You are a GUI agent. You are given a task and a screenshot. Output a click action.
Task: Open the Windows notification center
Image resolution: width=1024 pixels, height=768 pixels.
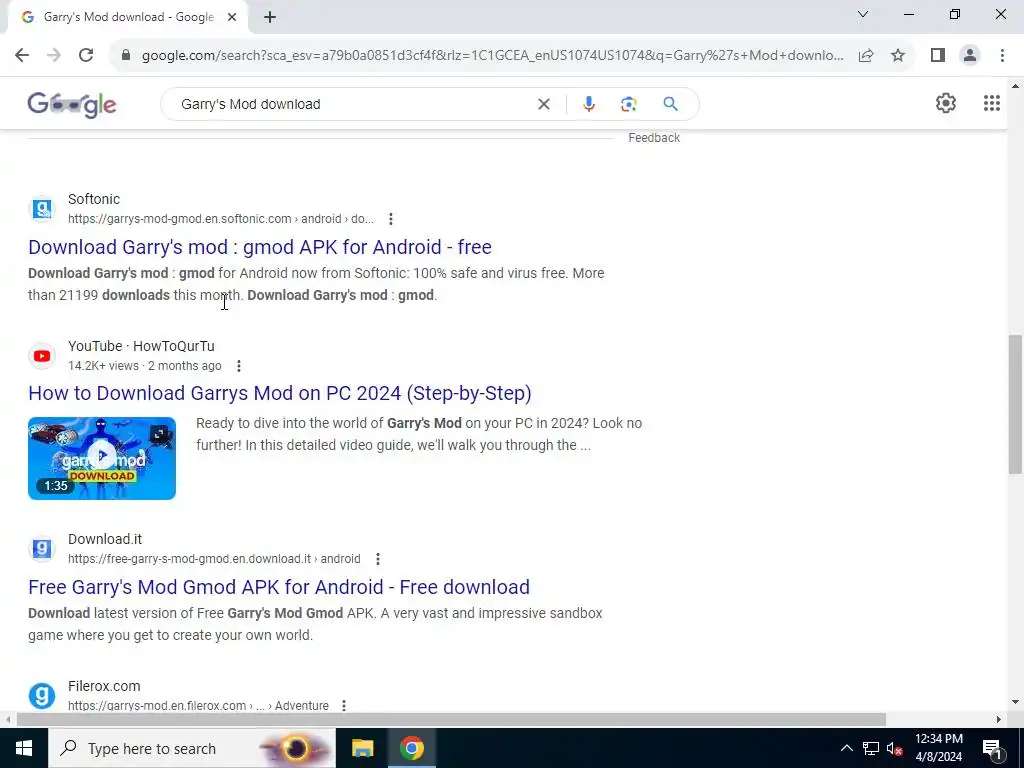pos(993,748)
